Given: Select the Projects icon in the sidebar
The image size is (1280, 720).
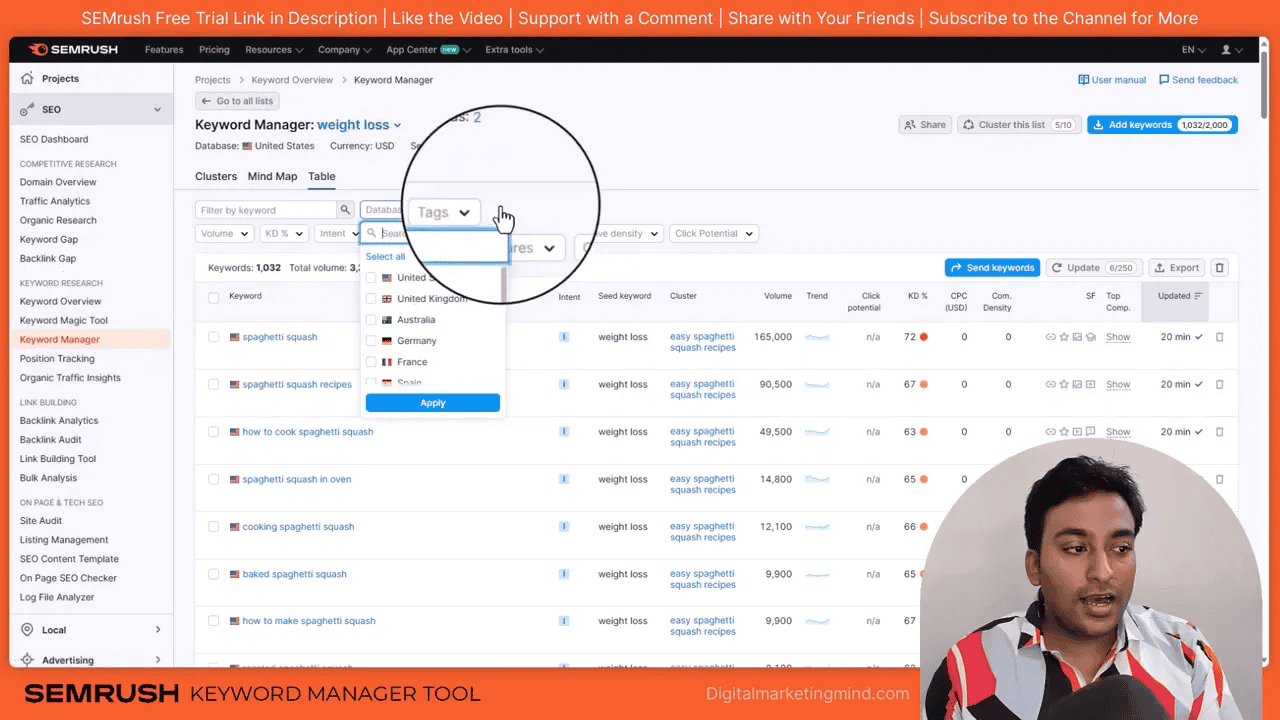Looking at the screenshot, I should point(29,78).
